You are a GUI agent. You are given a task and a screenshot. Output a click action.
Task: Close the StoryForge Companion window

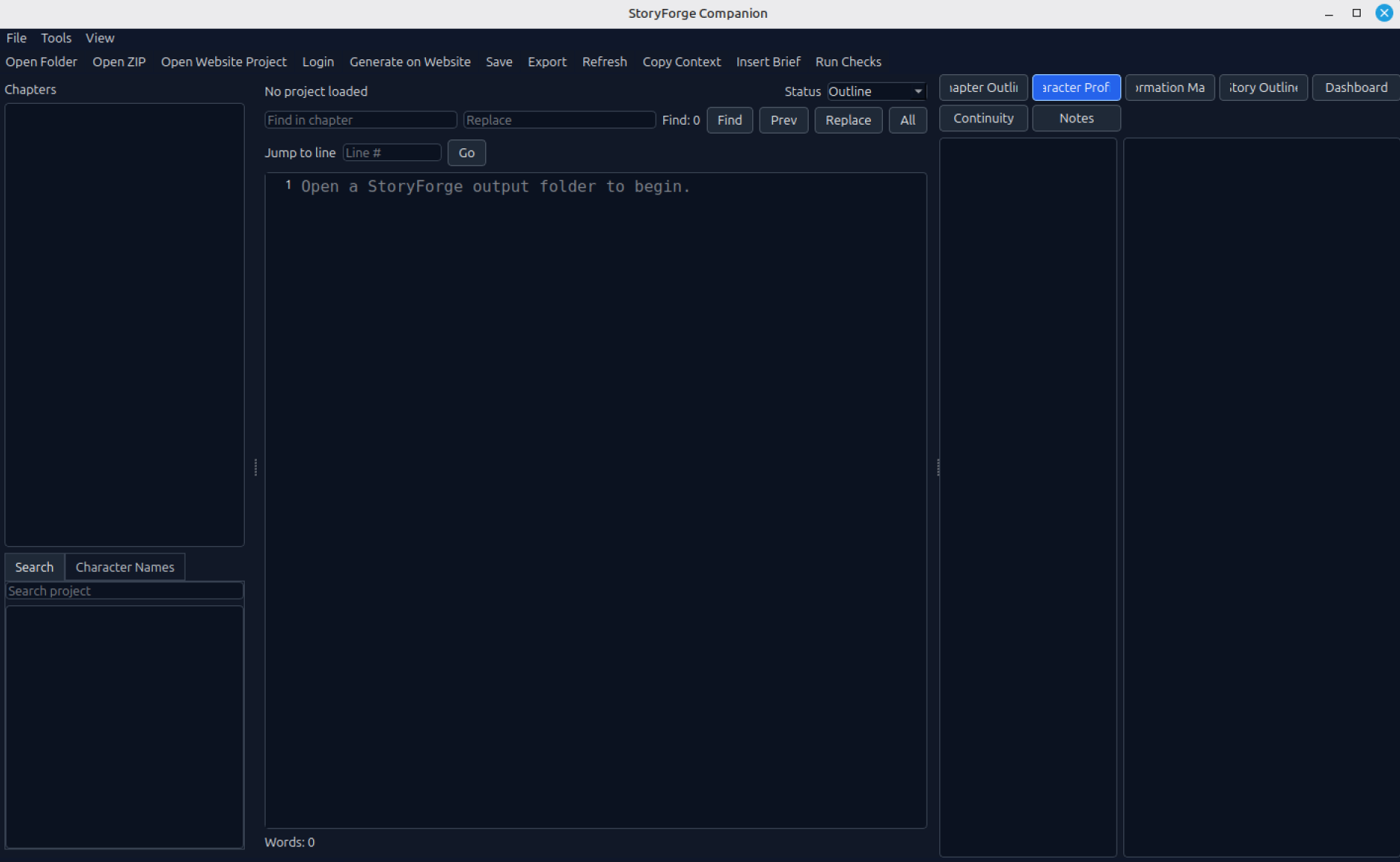click(1384, 13)
